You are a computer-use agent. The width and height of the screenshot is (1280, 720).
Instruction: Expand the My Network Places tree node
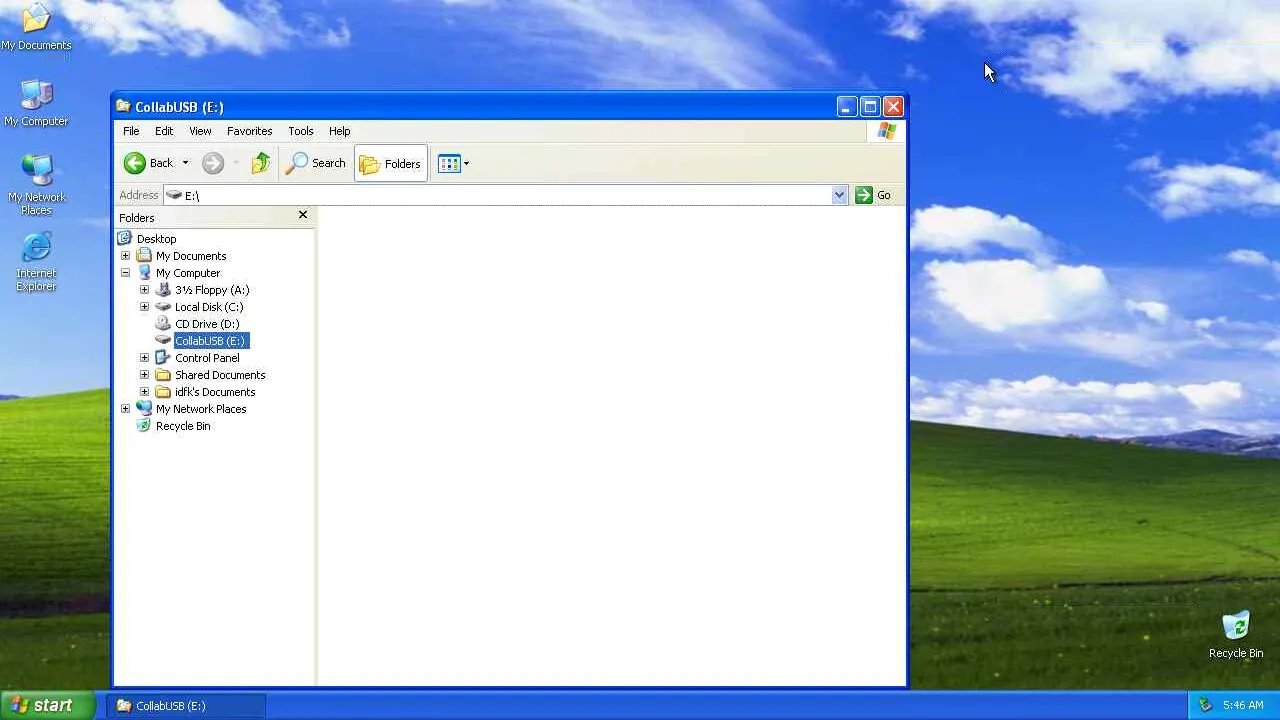pos(125,409)
